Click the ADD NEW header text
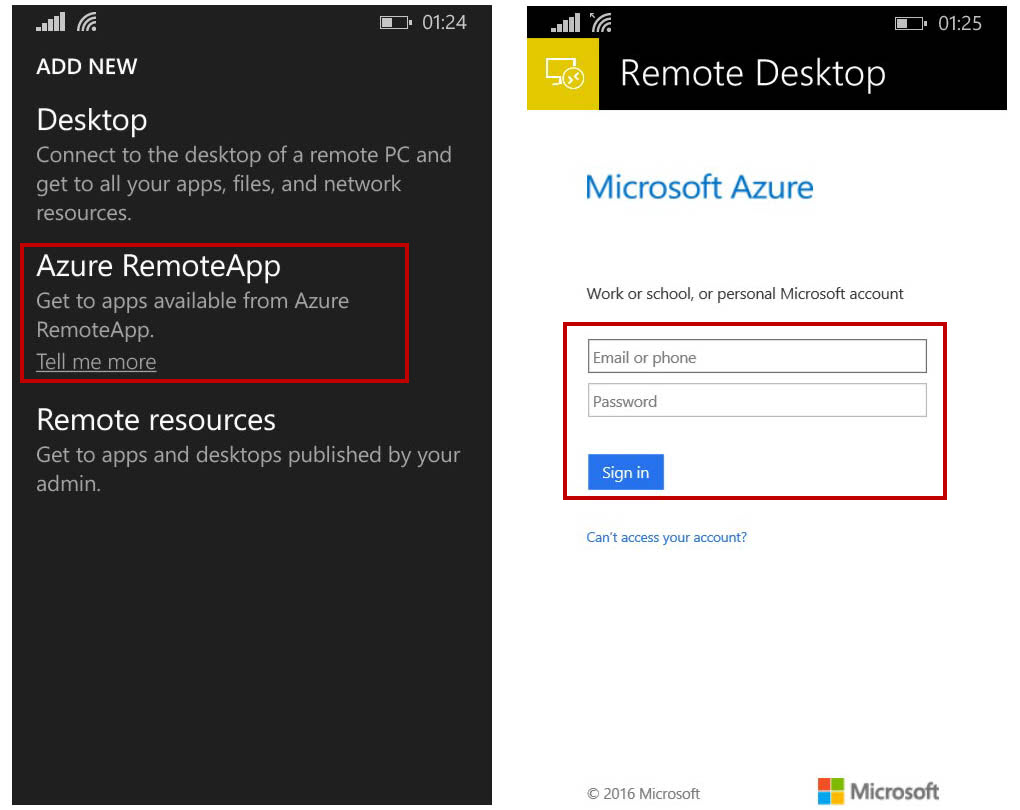 point(87,66)
